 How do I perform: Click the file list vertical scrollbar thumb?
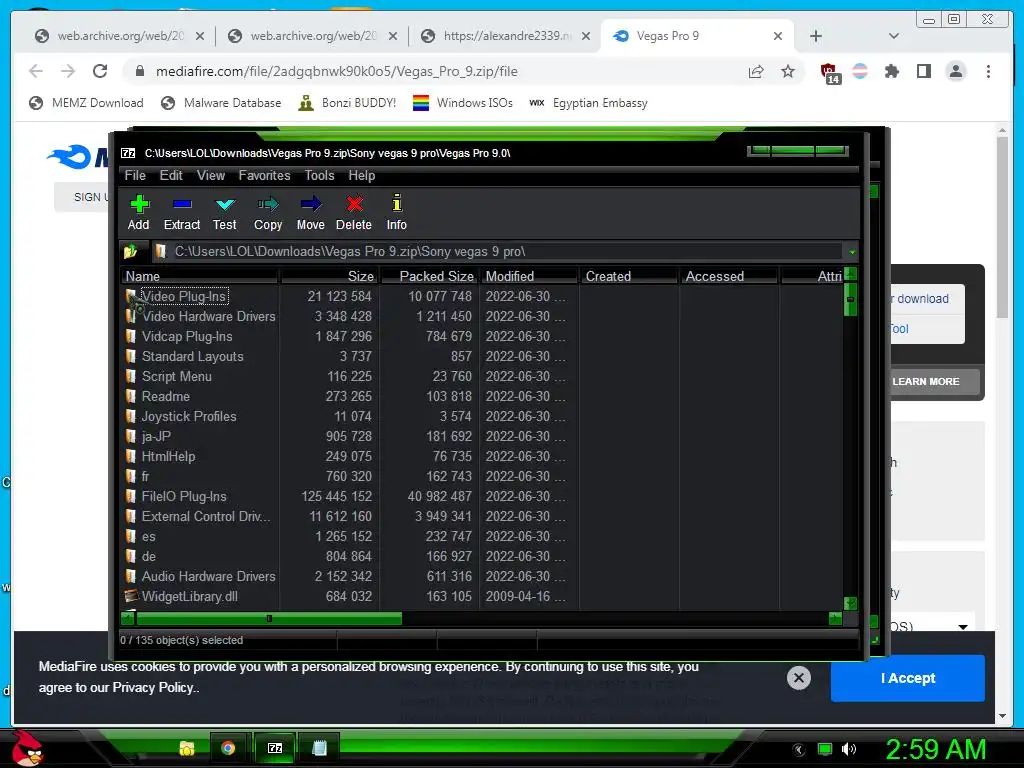[850, 299]
